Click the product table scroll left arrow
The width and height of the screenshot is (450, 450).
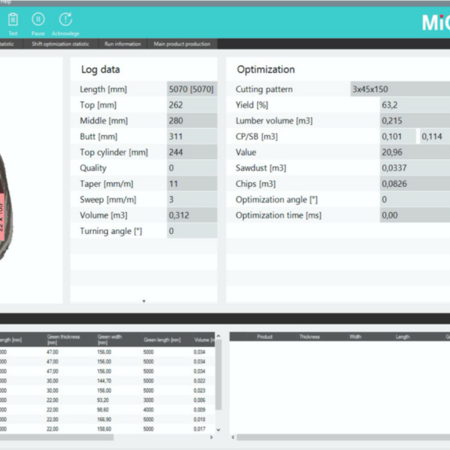233,437
